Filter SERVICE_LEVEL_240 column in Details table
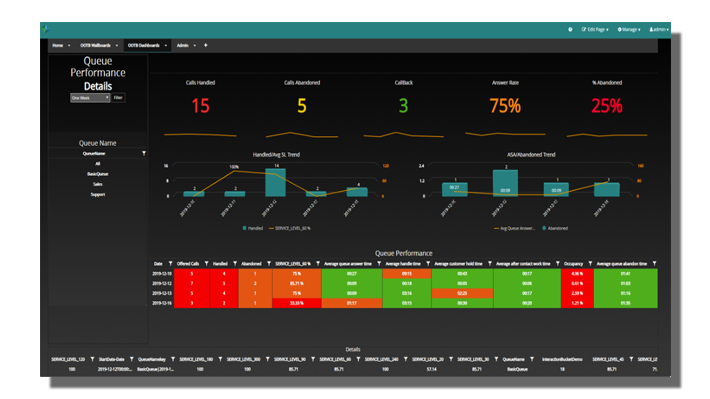710x399 pixels. tap(406, 359)
